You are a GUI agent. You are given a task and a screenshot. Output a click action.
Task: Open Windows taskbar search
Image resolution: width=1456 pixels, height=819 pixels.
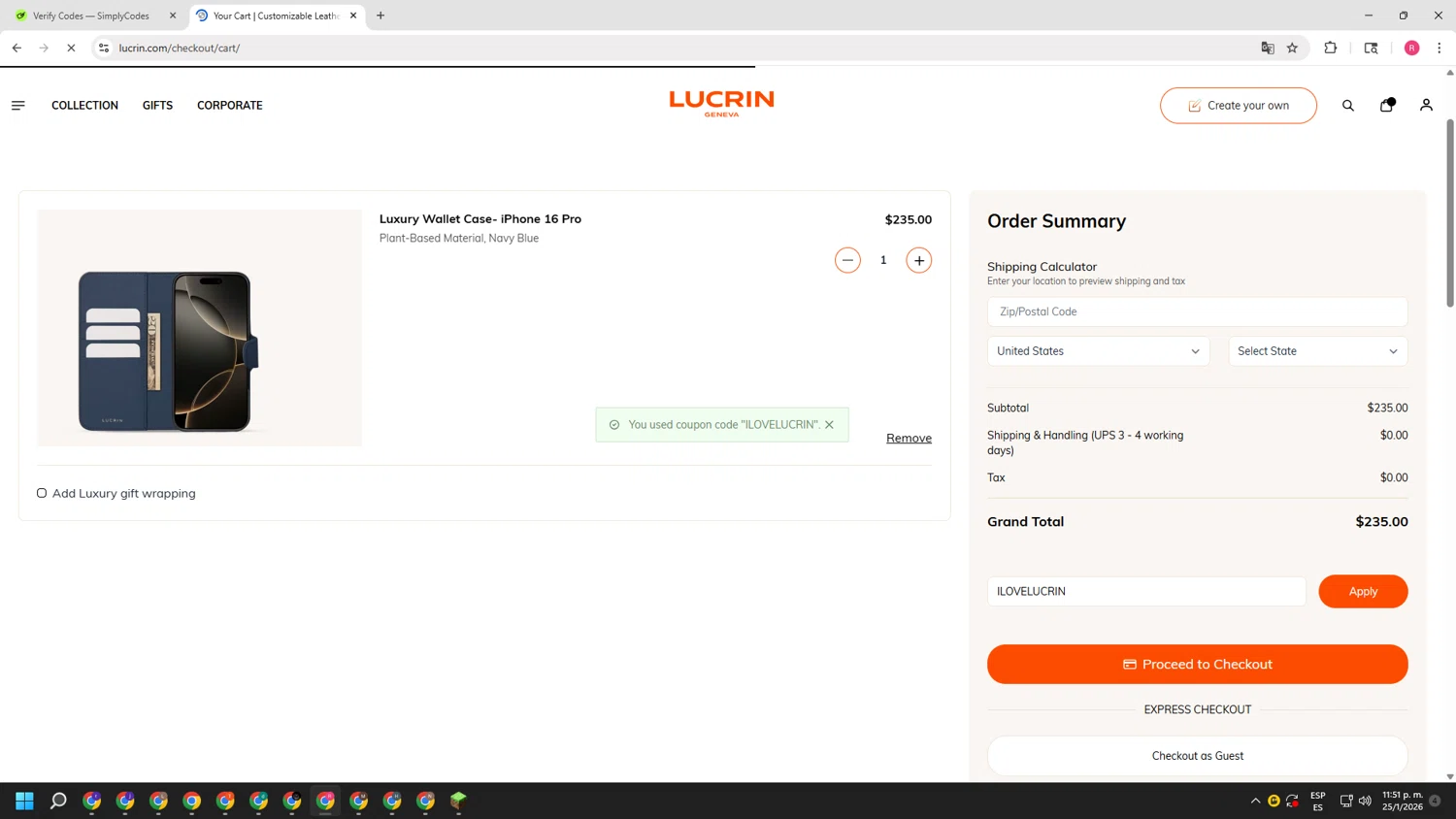point(58,801)
